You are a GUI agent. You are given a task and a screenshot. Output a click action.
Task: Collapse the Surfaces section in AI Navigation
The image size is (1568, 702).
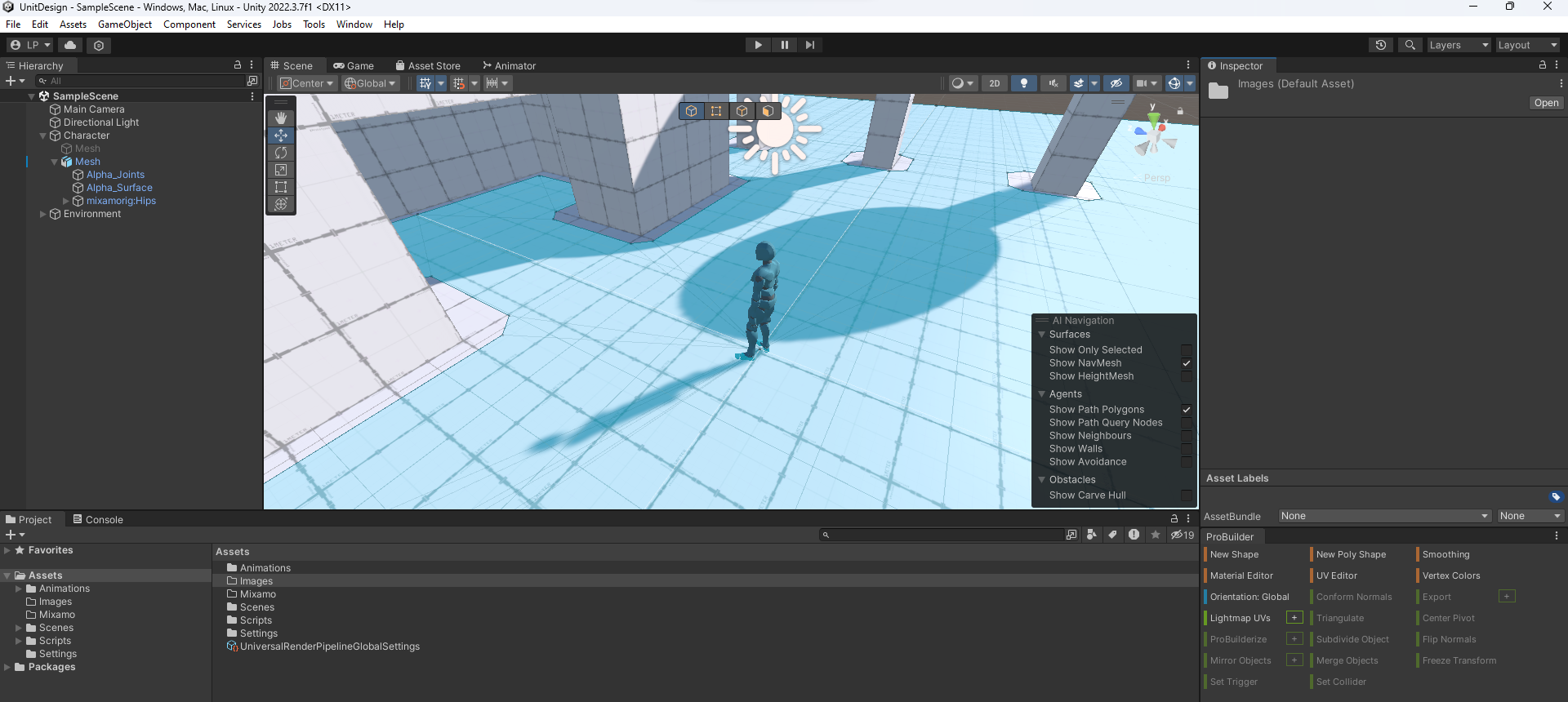click(1041, 335)
